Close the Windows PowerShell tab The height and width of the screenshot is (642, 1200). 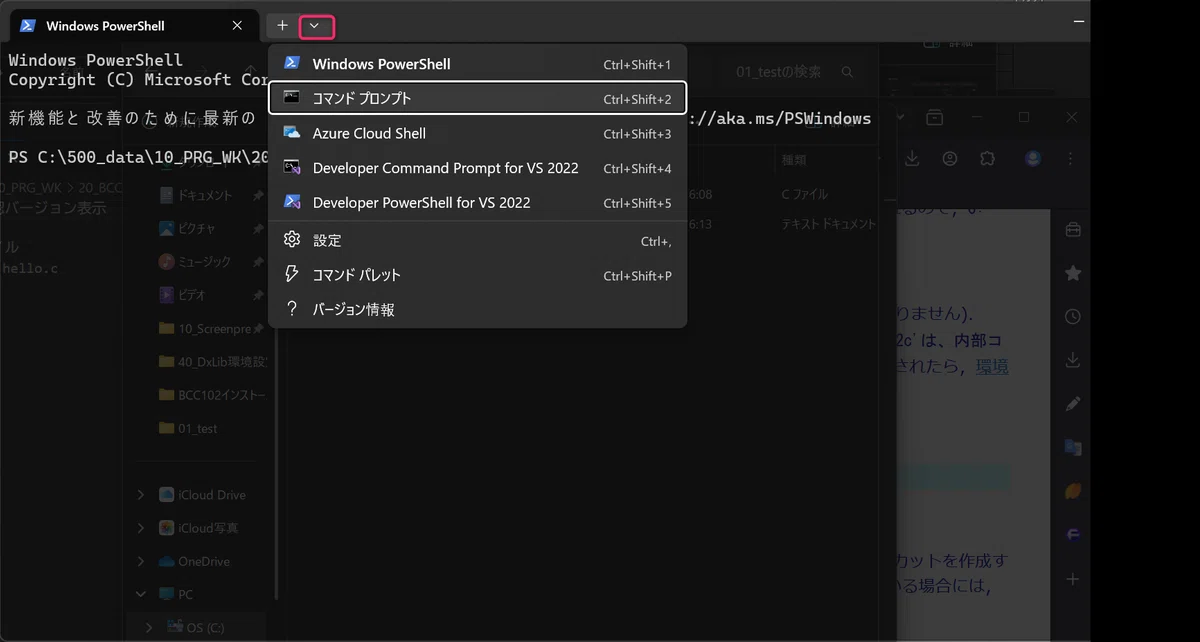click(x=237, y=26)
